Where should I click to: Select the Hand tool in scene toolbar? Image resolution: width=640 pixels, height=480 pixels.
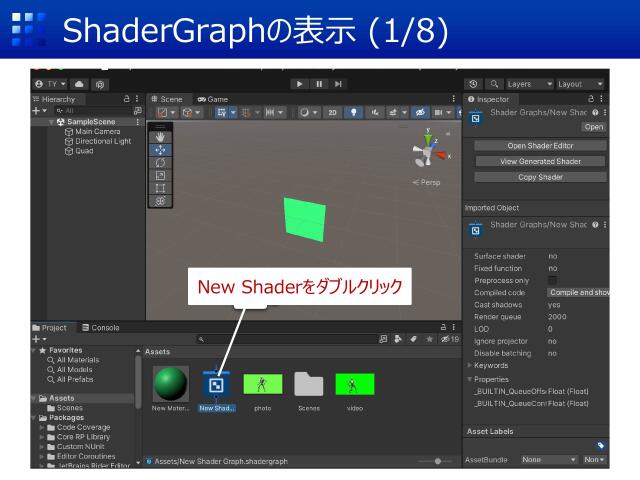point(160,137)
